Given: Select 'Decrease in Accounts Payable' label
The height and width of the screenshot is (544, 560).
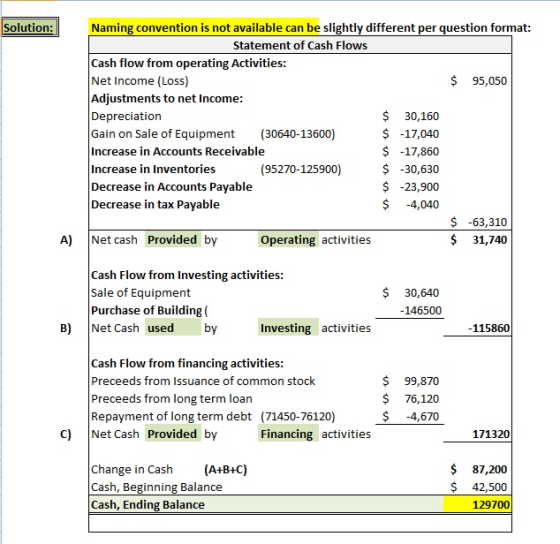Looking at the screenshot, I should tap(171, 187).
